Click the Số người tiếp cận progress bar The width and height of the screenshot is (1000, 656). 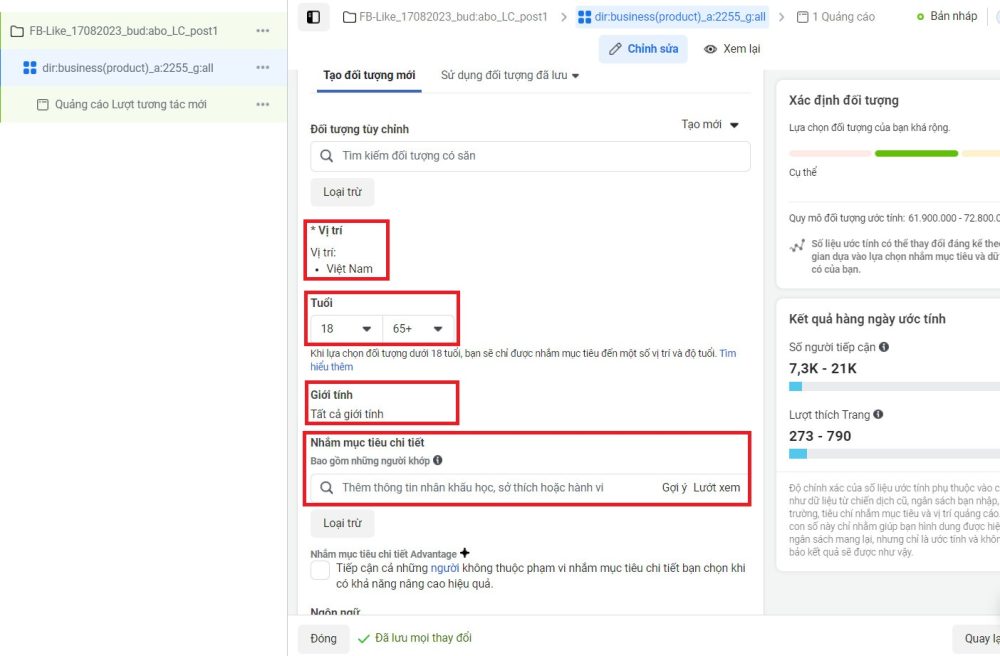[894, 386]
